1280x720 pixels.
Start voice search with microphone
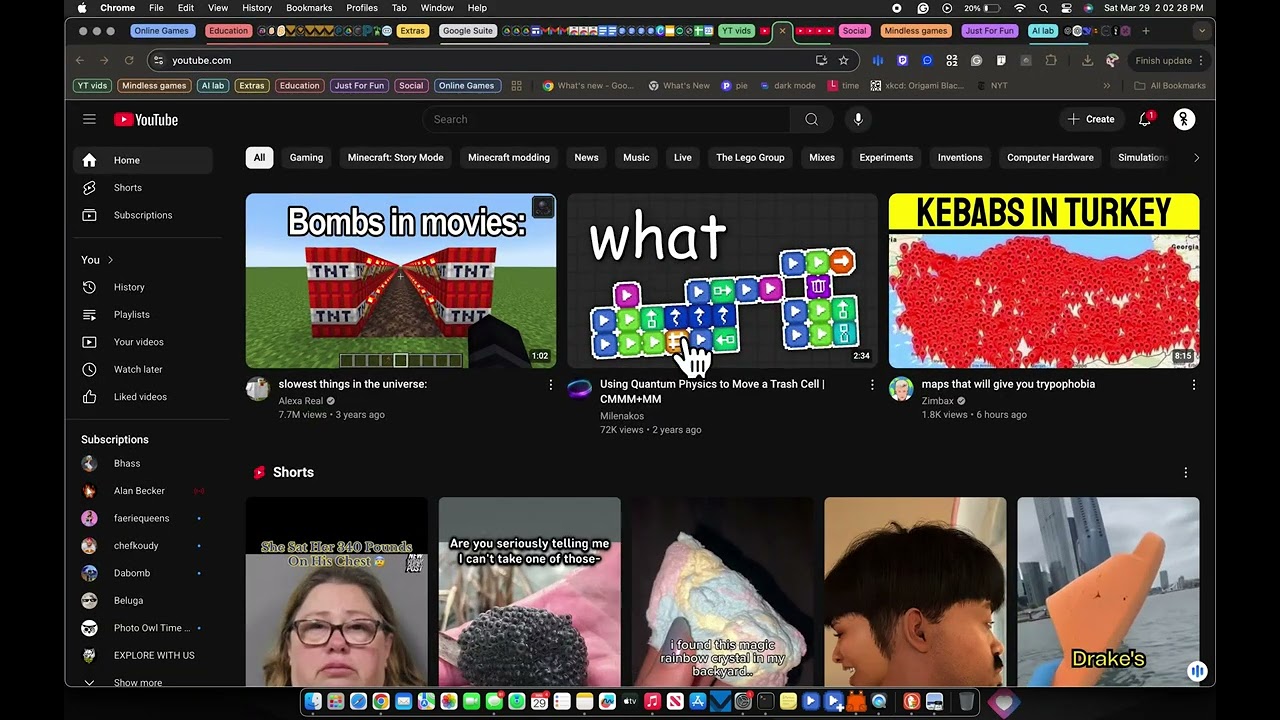coord(858,119)
